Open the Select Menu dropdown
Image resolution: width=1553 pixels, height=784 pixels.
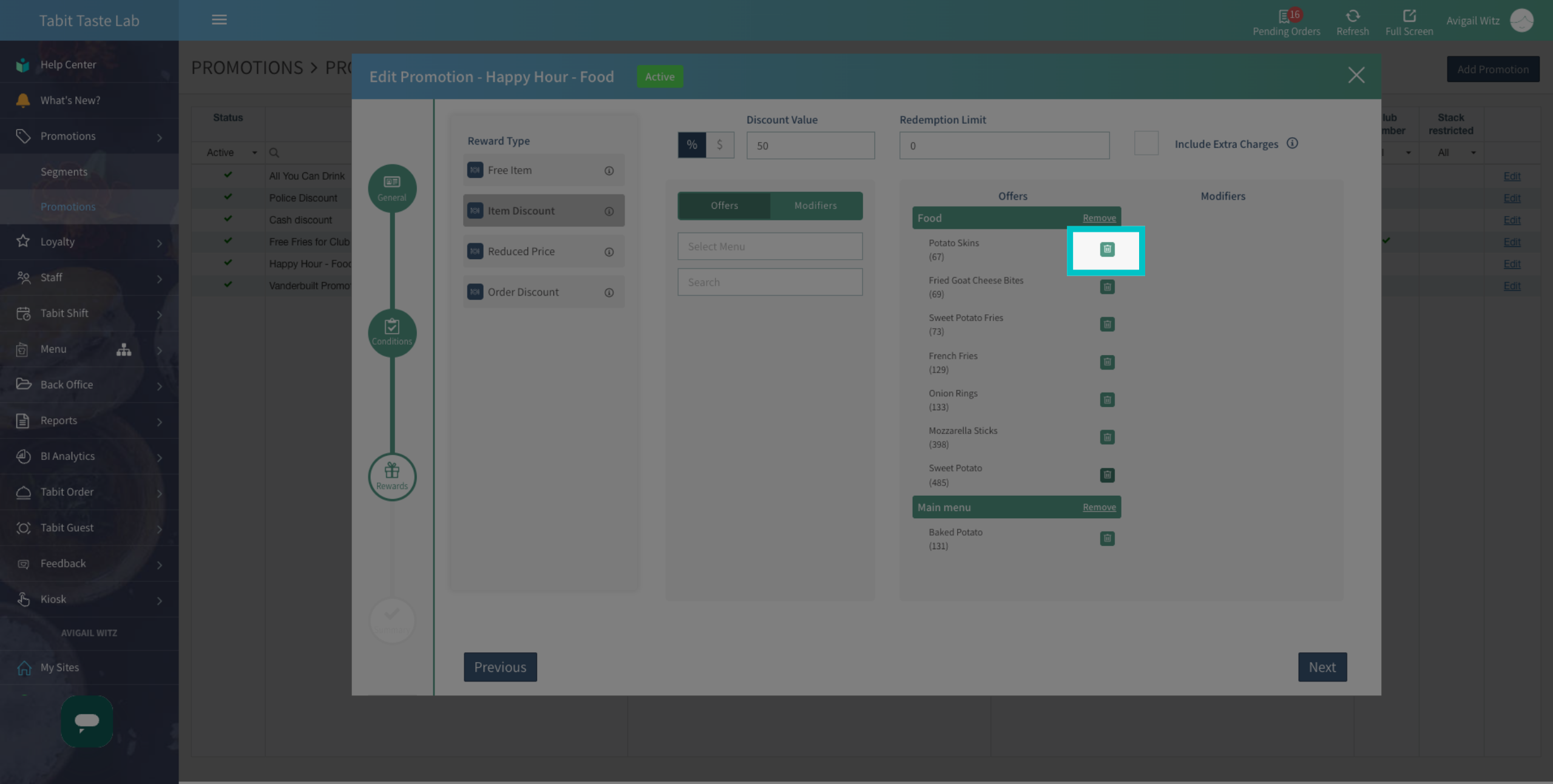tap(770, 246)
